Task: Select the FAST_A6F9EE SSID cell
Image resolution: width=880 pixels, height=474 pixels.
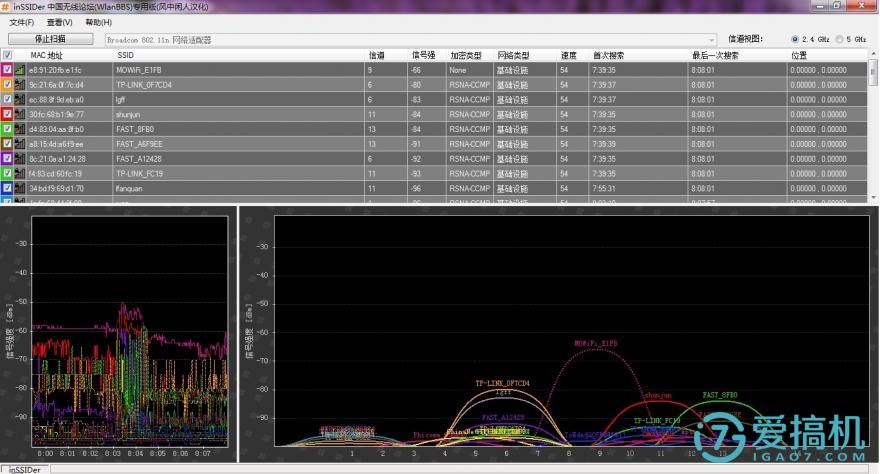Action: [x=238, y=144]
